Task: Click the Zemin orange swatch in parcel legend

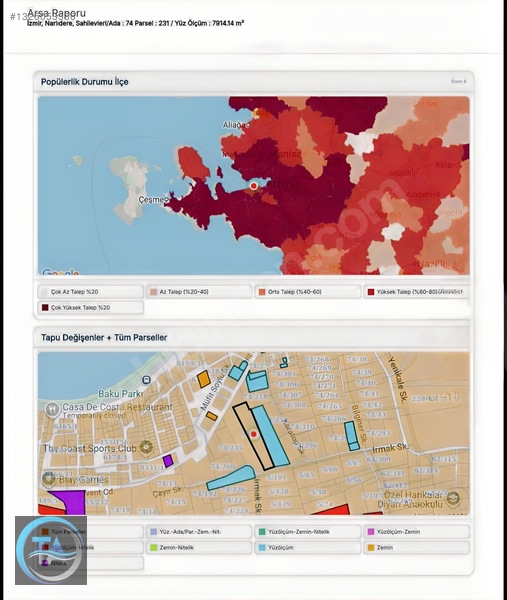Action: click(371, 548)
